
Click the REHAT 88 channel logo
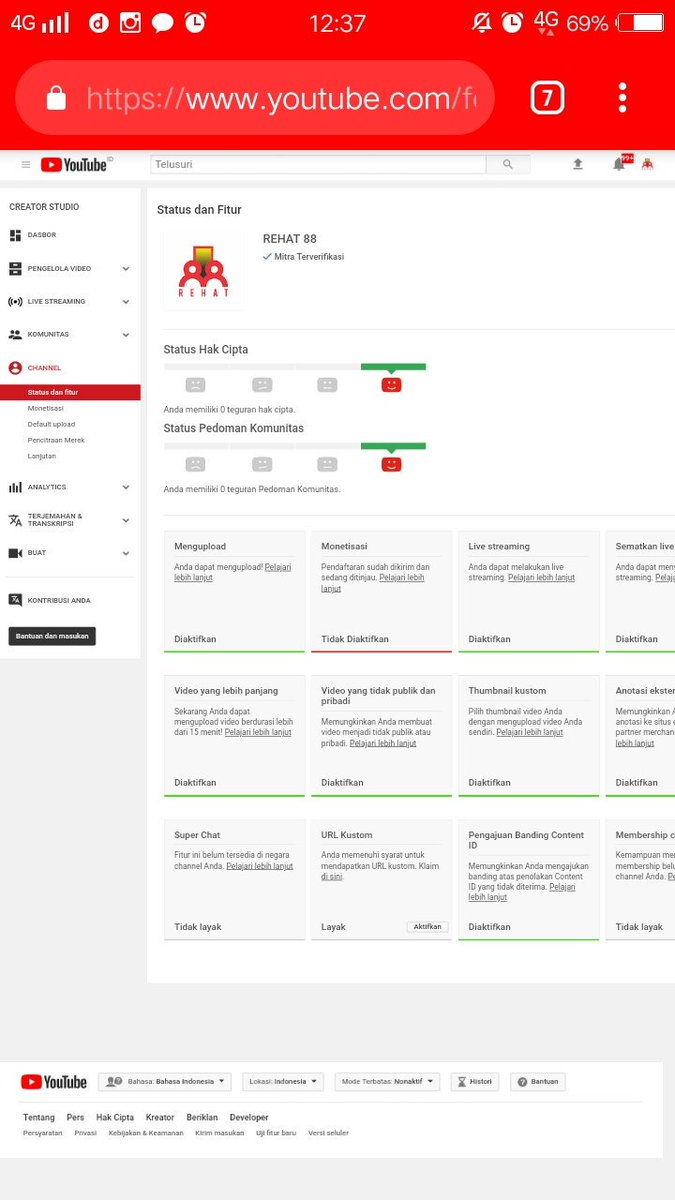(203, 272)
